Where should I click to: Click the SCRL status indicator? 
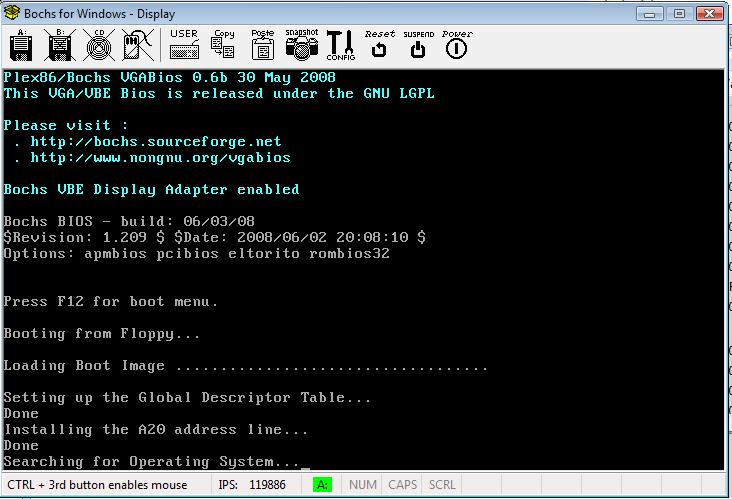tap(442, 485)
